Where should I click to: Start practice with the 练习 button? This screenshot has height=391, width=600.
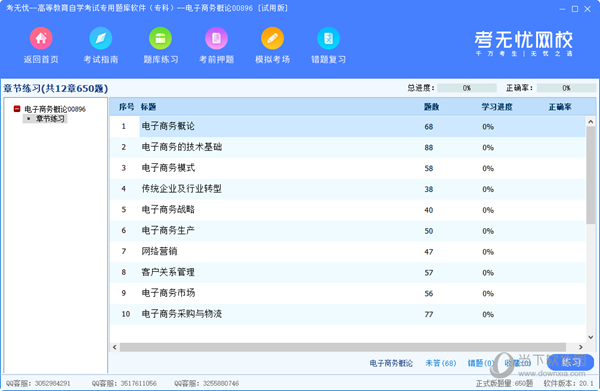(x=571, y=362)
